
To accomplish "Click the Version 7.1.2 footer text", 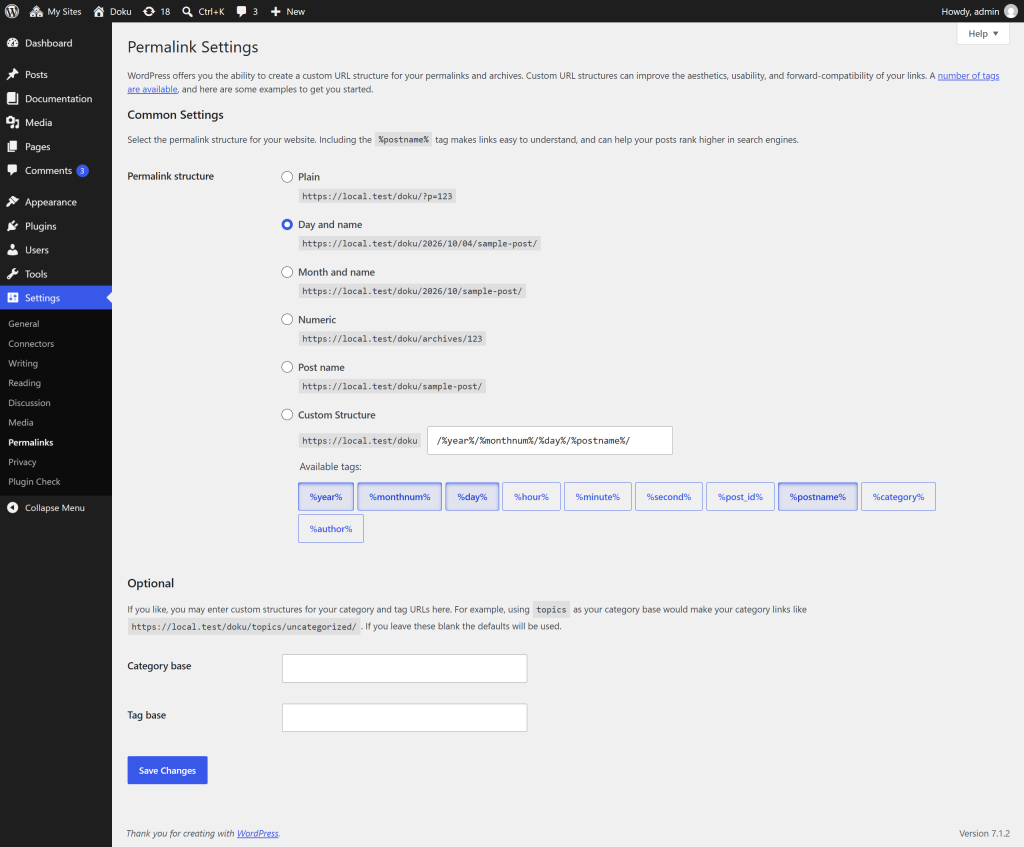I will (x=984, y=833).
